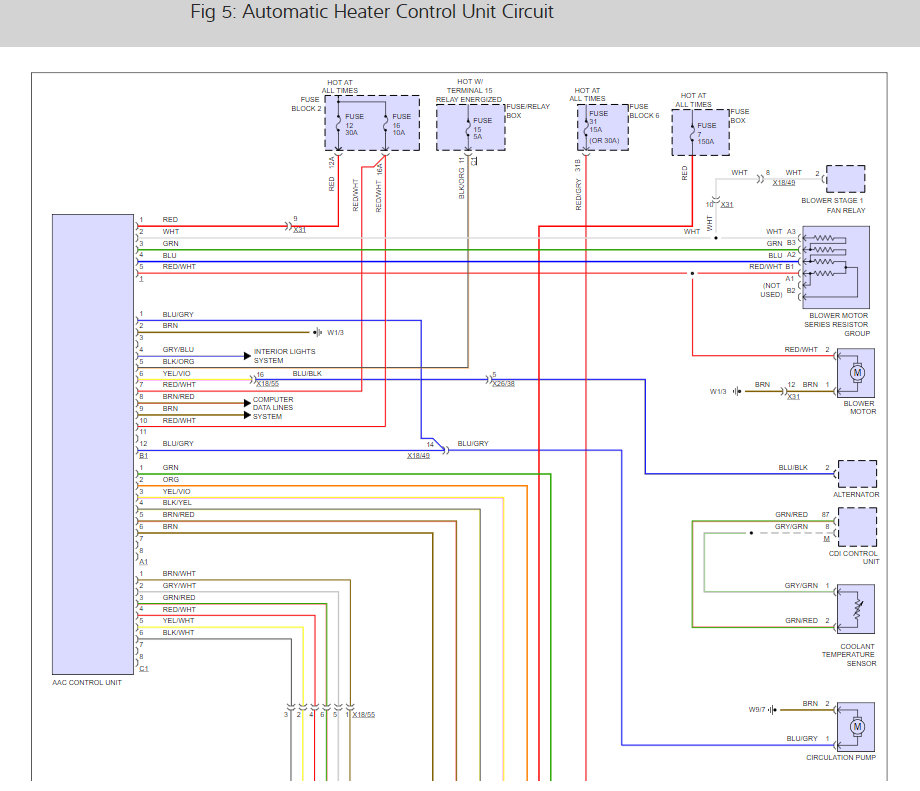This screenshot has width=920, height=791.
Task: Open X18/49 link near pin 14
Action: pyautogui.click(x=418, y=455)
